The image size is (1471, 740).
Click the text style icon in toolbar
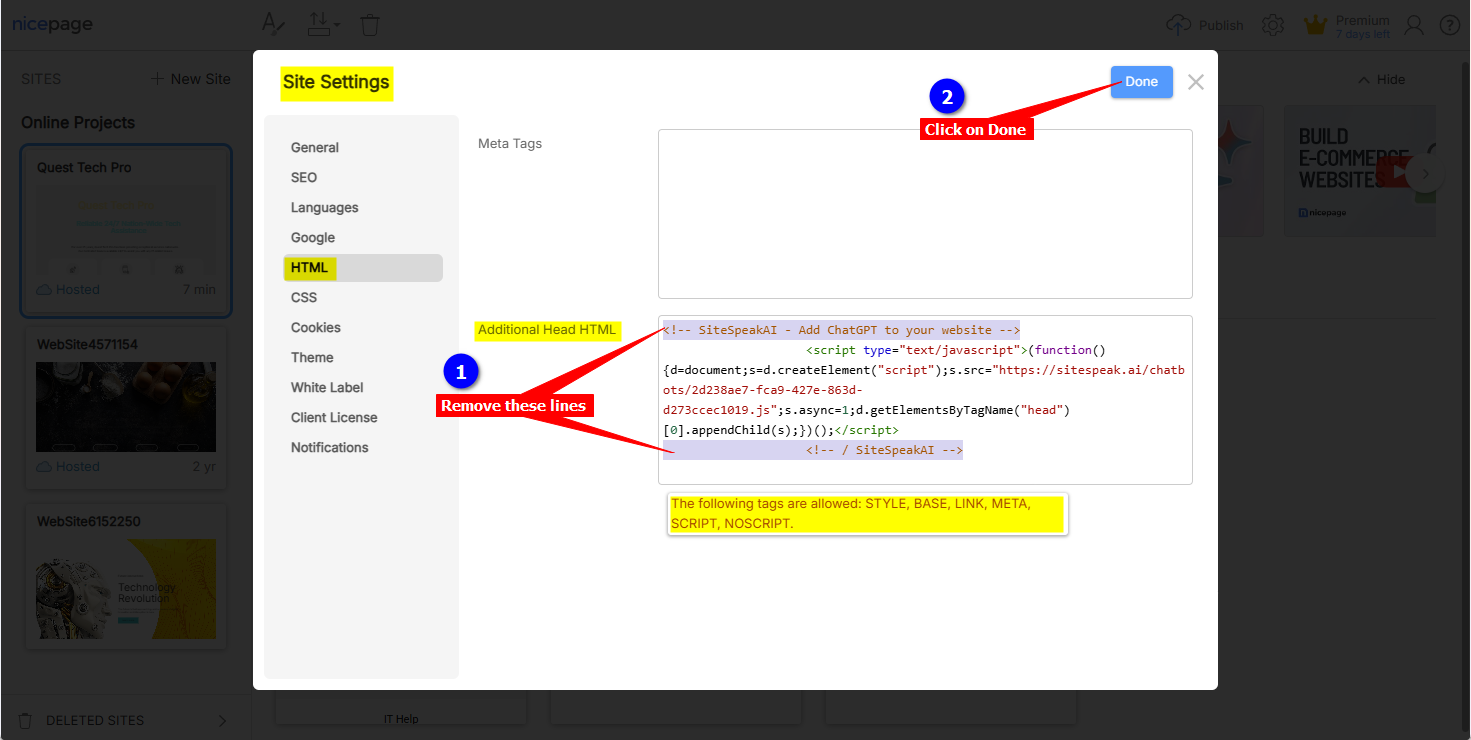(272, 24)
